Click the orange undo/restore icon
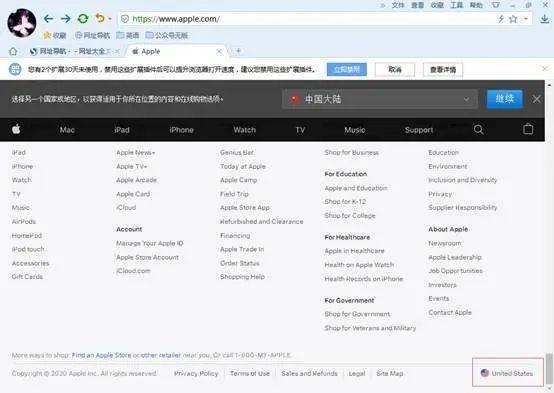The height and width of the screenshot is (393, 554). tap(100, 18)
